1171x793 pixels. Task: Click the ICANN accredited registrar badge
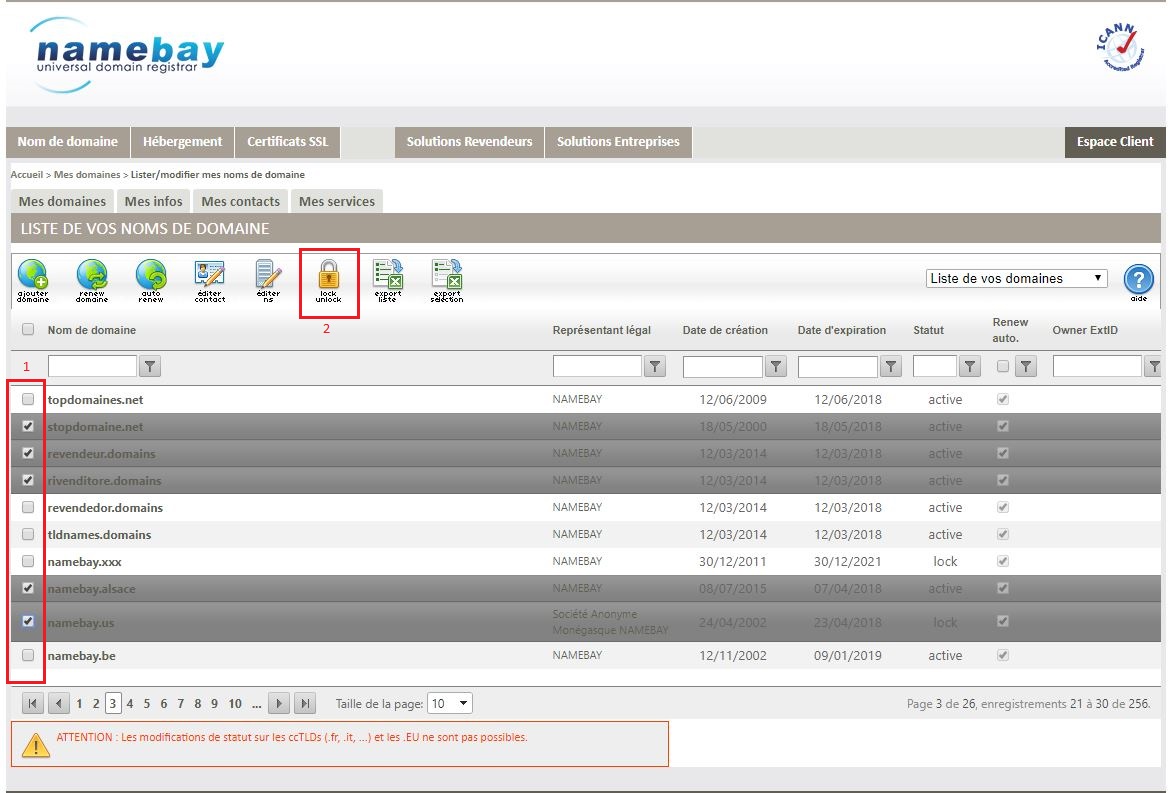click(x=1120, y=47)
